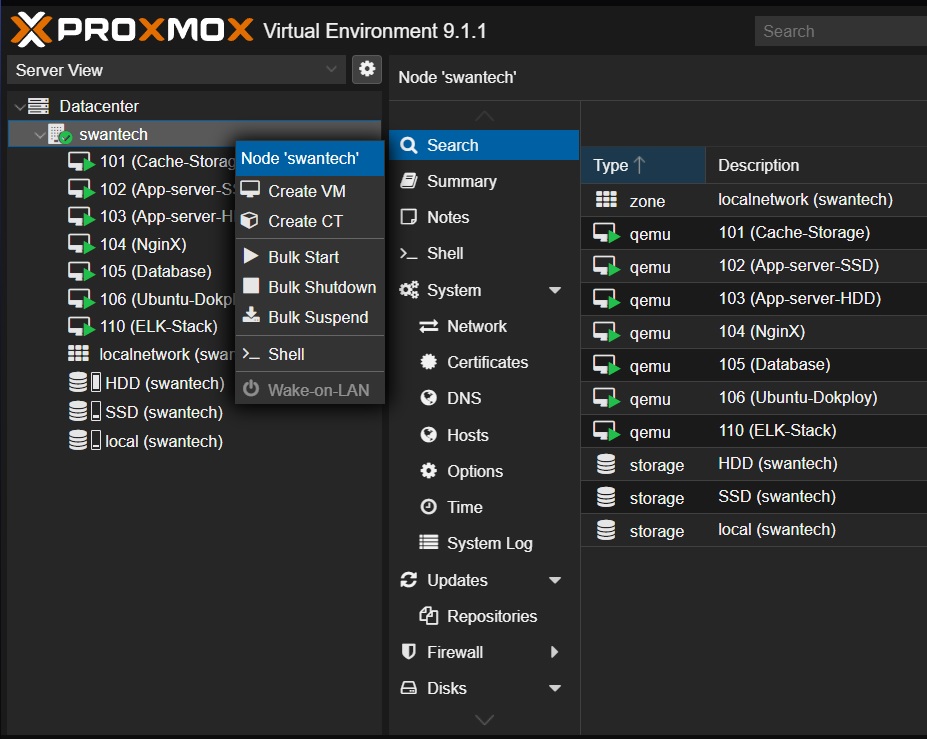Image resolution: width=927 pixels, height=739 pixels.
Task: Click the Notes sticky icon
Action: tap(409, 216)
